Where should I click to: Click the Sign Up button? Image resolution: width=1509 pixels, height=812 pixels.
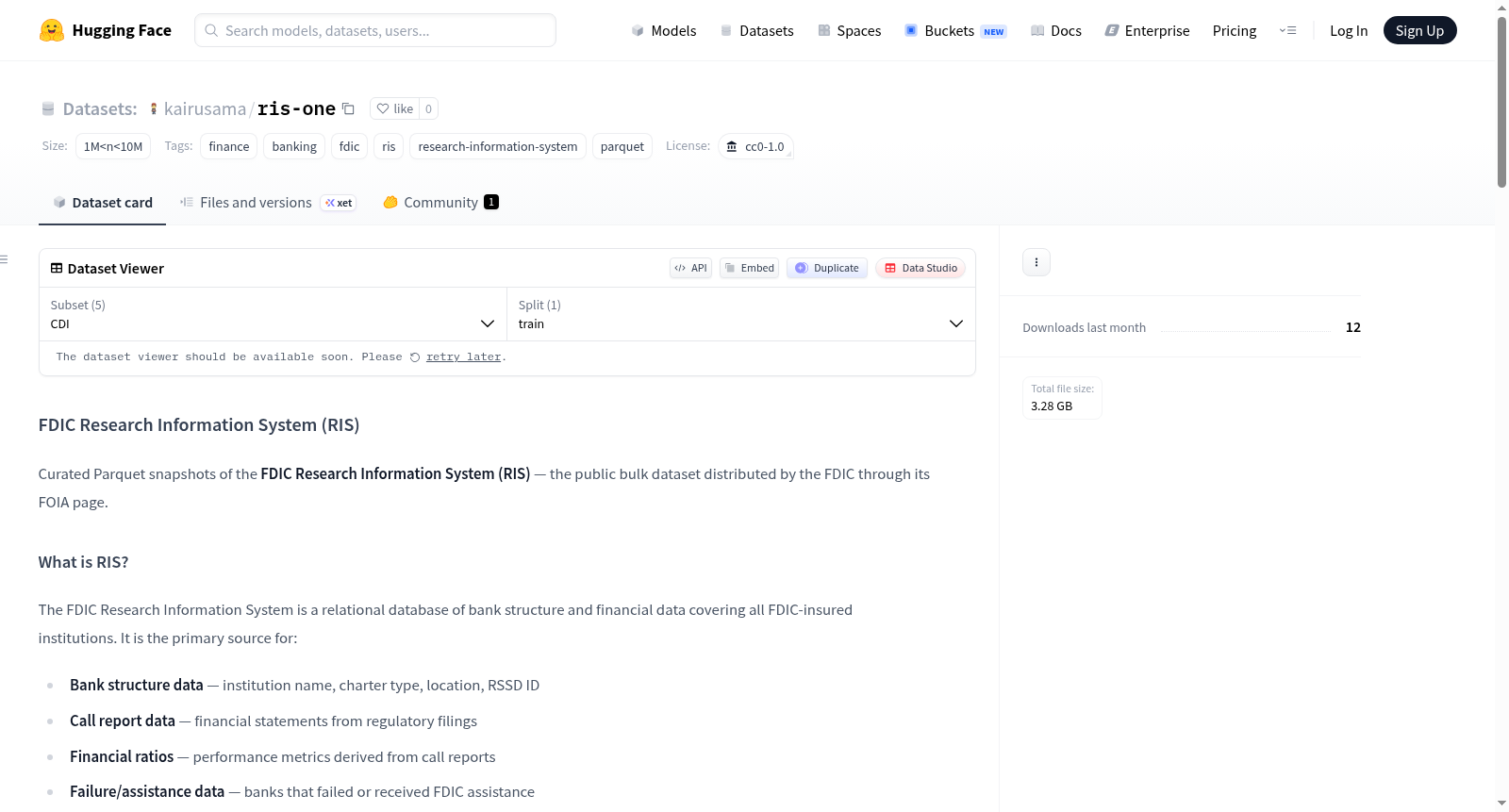[1419, 30]
